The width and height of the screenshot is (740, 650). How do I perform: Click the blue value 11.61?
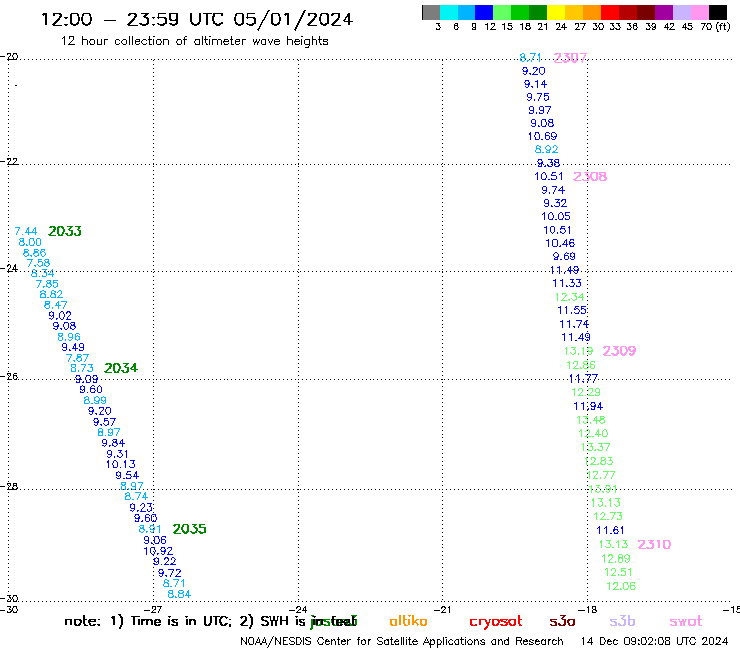click(610, 531)
